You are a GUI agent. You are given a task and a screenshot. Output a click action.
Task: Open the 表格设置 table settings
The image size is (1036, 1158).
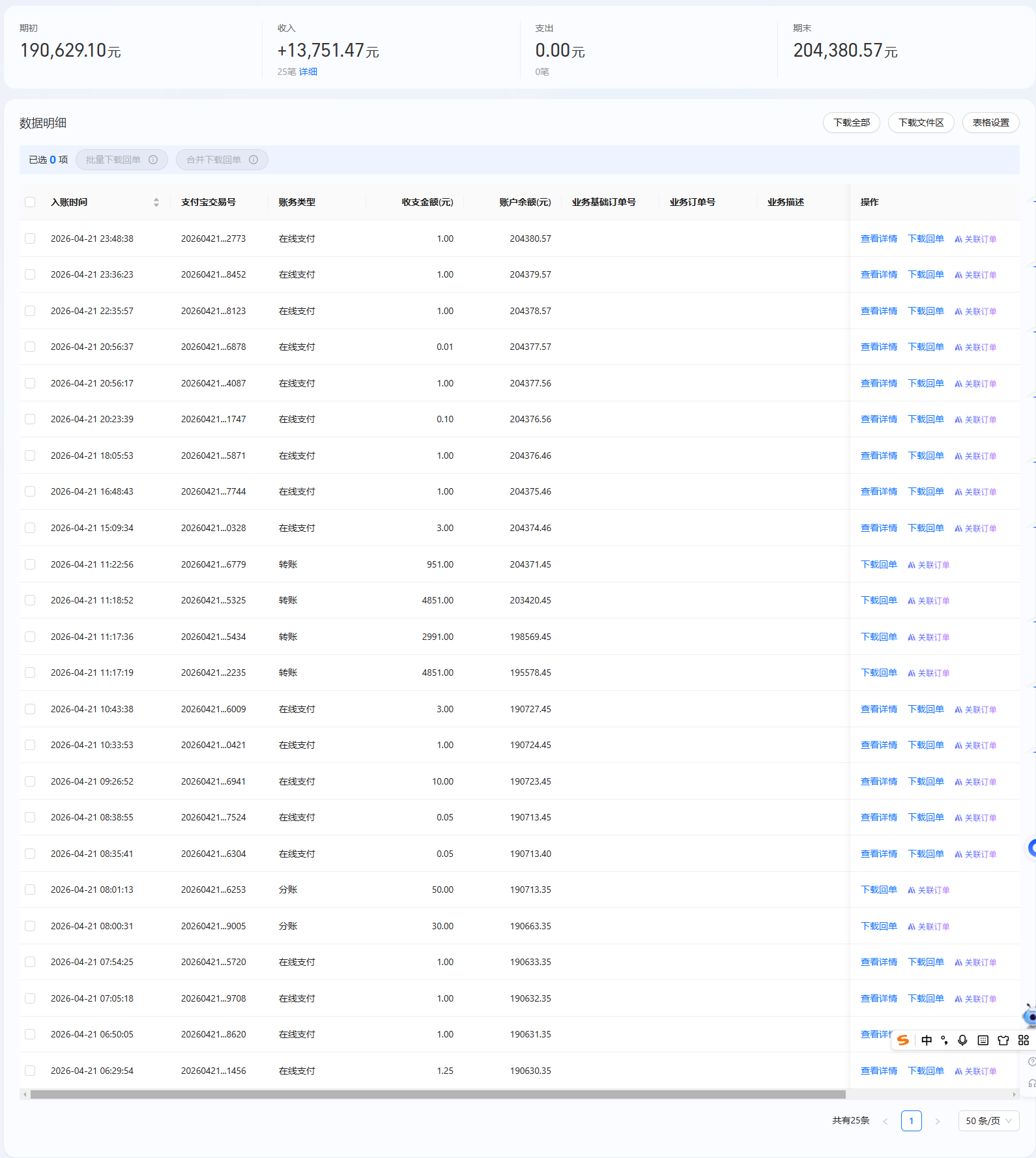[x=990, y=123]
